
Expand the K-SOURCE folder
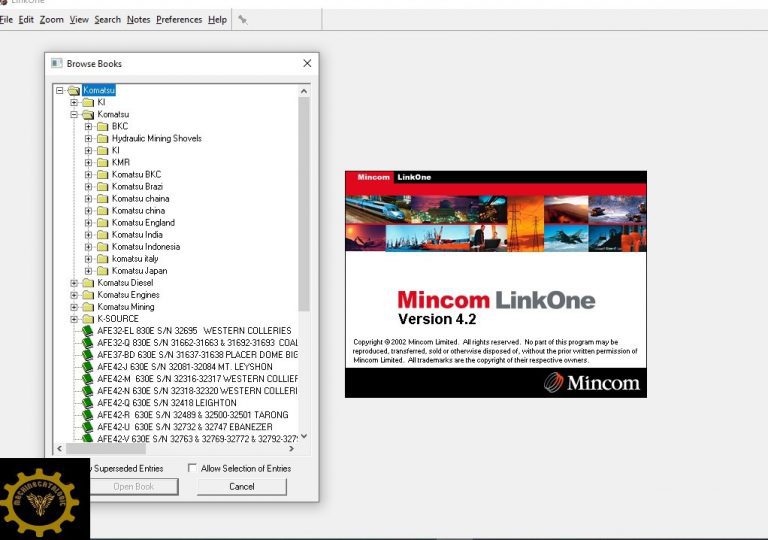point(74,319)
